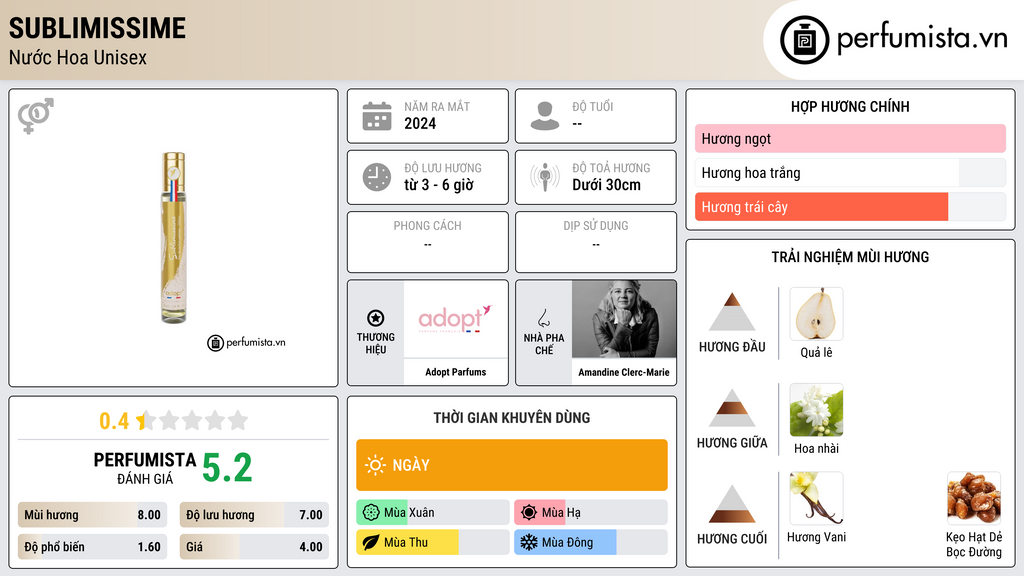Click the TRẢI NGHIỆM MÙI HƯƠNG heading
The height and width of the screenshot is (576, 1024).
pos(850,257)
